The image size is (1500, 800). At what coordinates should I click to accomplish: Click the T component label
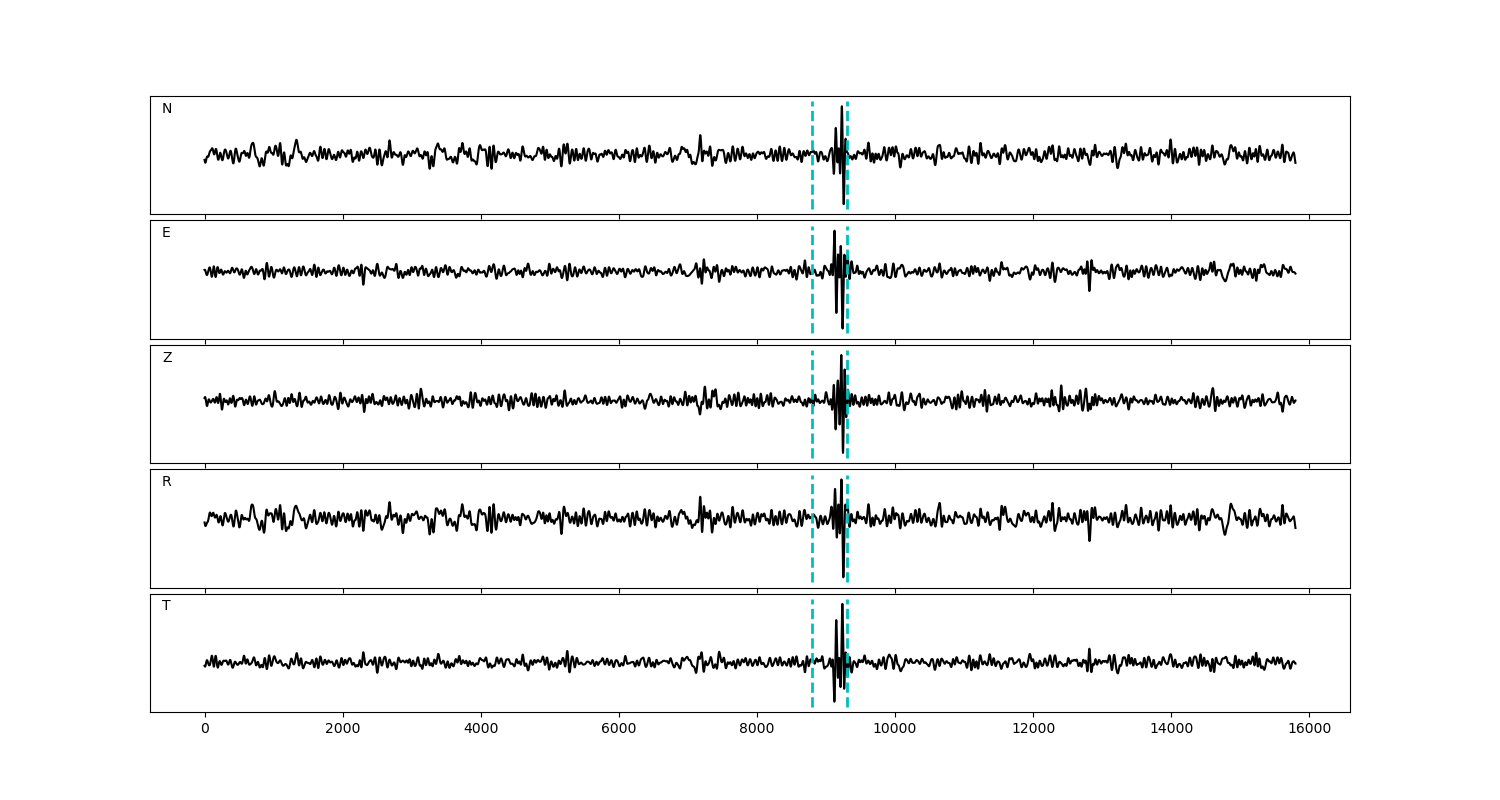166,606
